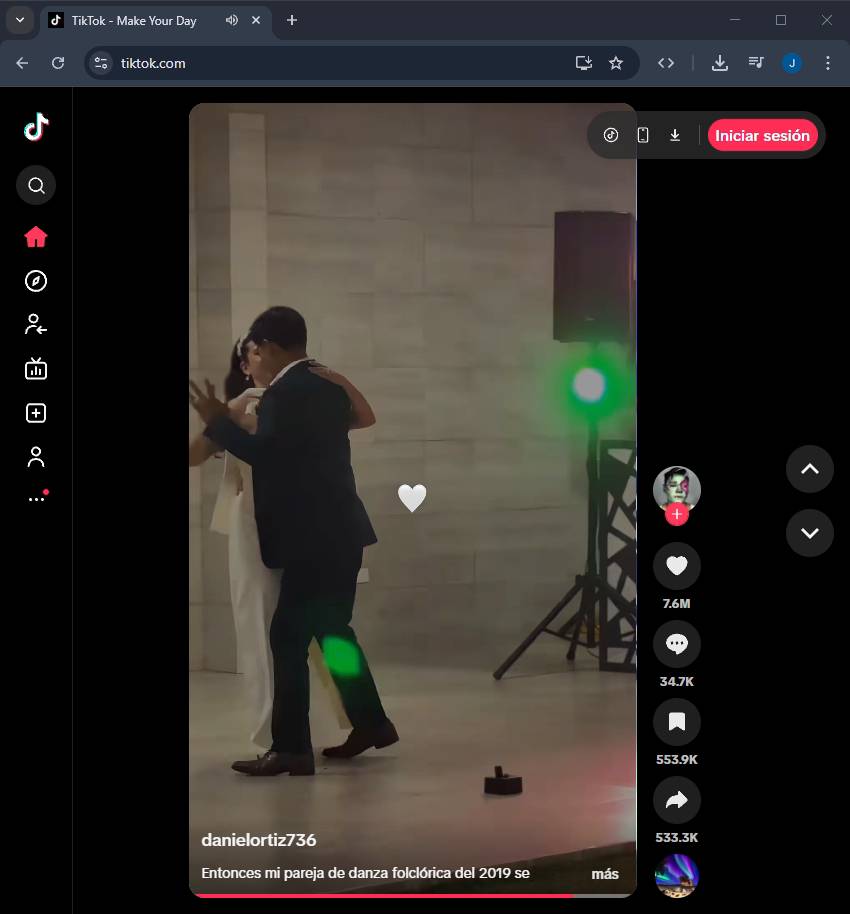Select the TikTok - Make Your Day tab
The width and height of the screenshot is (850, 914).
tap(134, 20)
